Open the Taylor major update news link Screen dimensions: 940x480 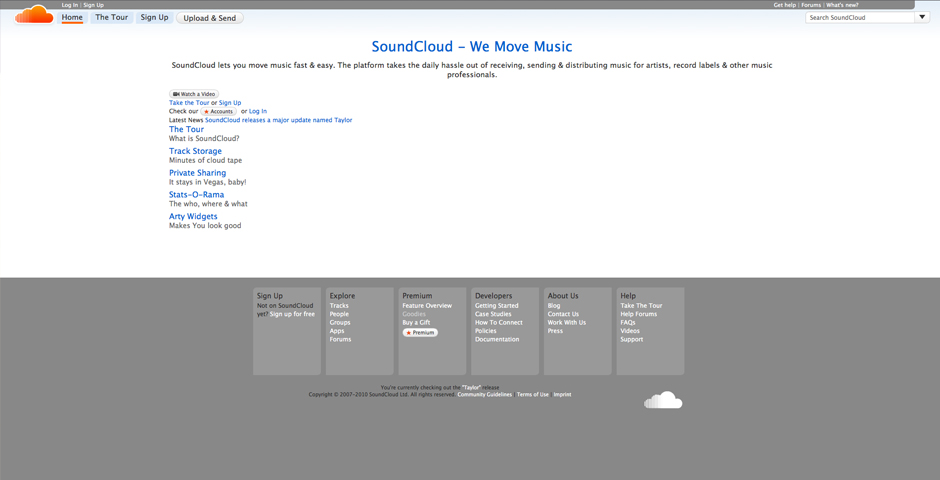(x=279, y=120)
